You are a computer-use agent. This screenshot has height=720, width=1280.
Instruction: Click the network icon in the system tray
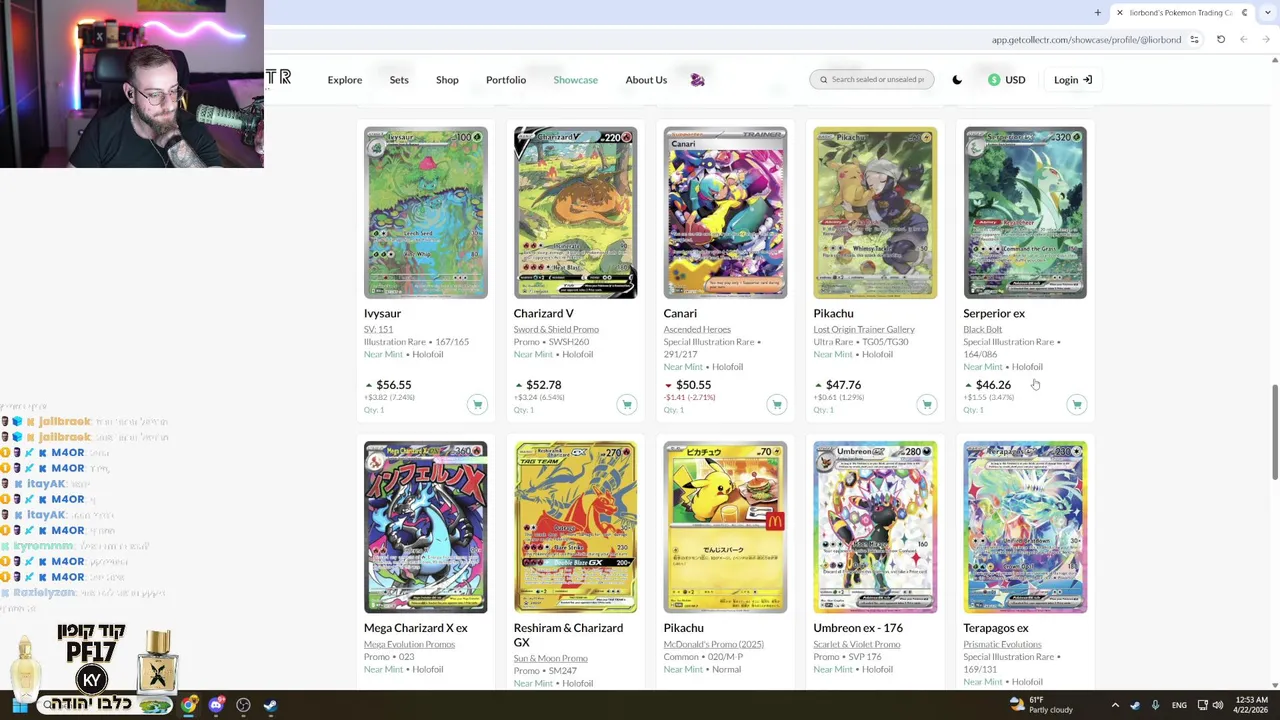pyautogui.click(x=1202, y=705)
